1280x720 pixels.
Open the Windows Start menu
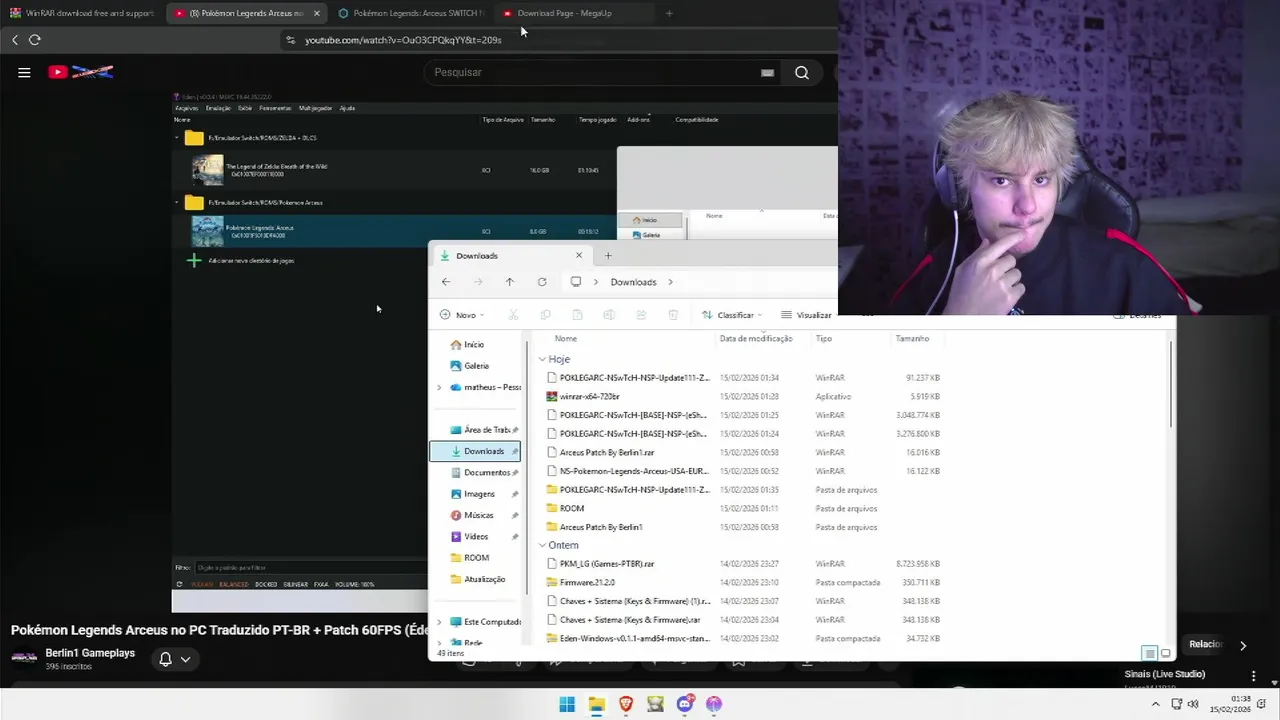[x=567, y=704]
